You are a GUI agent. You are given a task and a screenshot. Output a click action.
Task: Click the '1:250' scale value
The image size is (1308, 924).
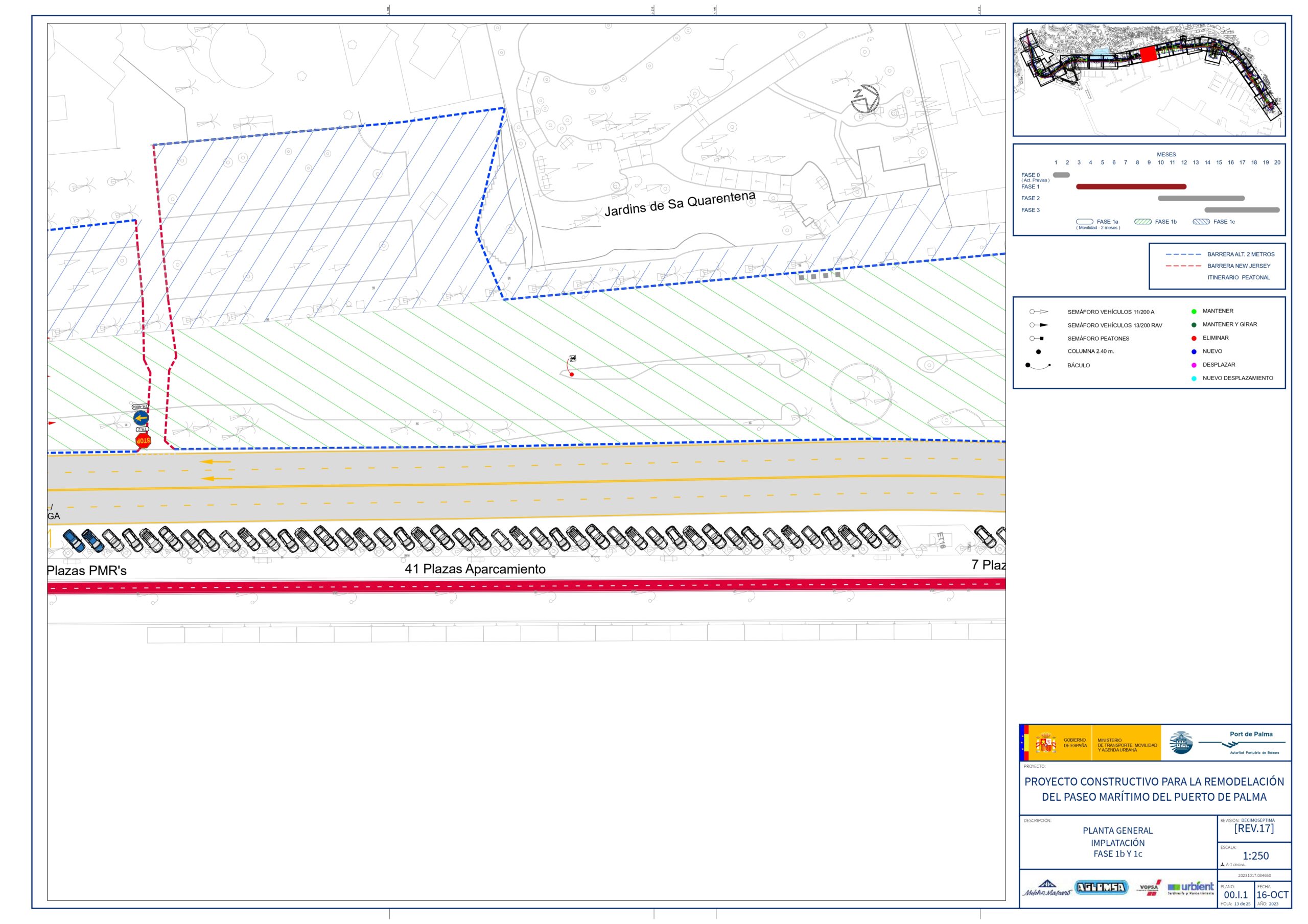coord(1255,856)
